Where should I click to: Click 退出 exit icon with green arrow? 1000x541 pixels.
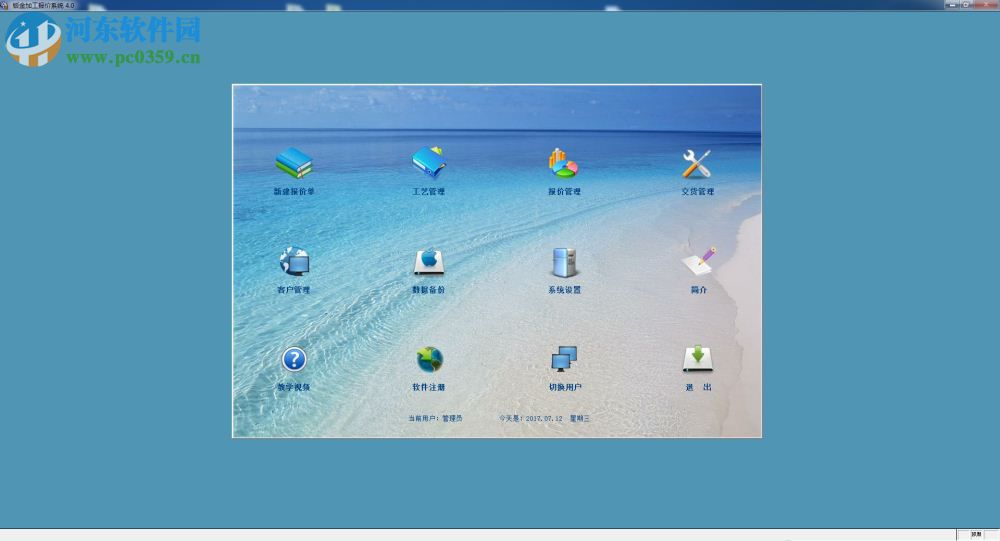pyautogui.click(x=698, y=359)
